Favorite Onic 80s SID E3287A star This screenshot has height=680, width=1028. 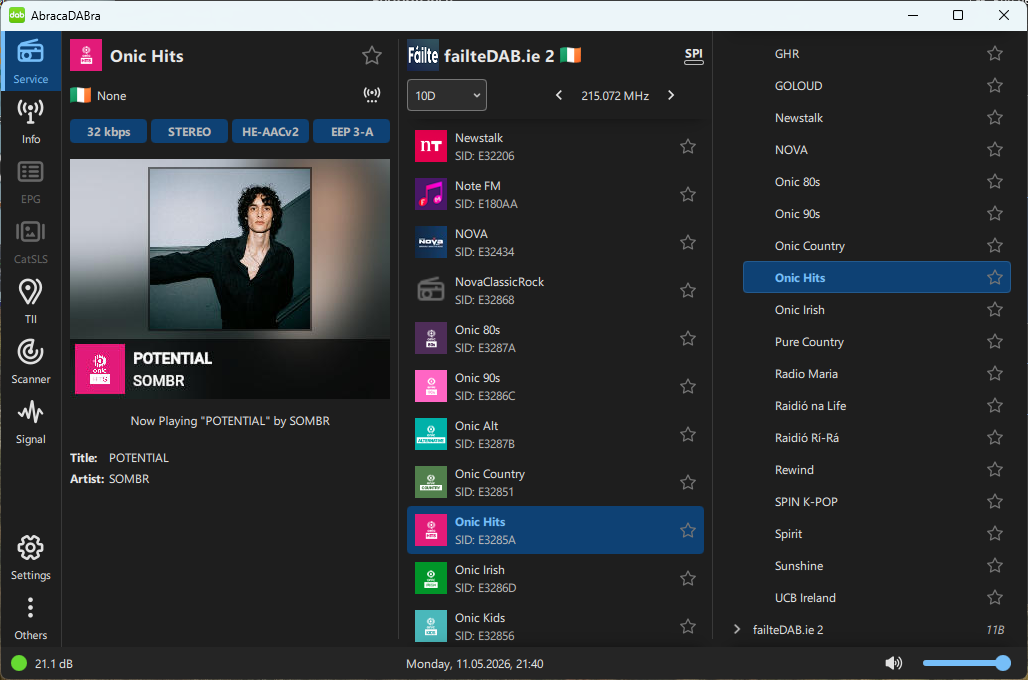pos(688,338)
